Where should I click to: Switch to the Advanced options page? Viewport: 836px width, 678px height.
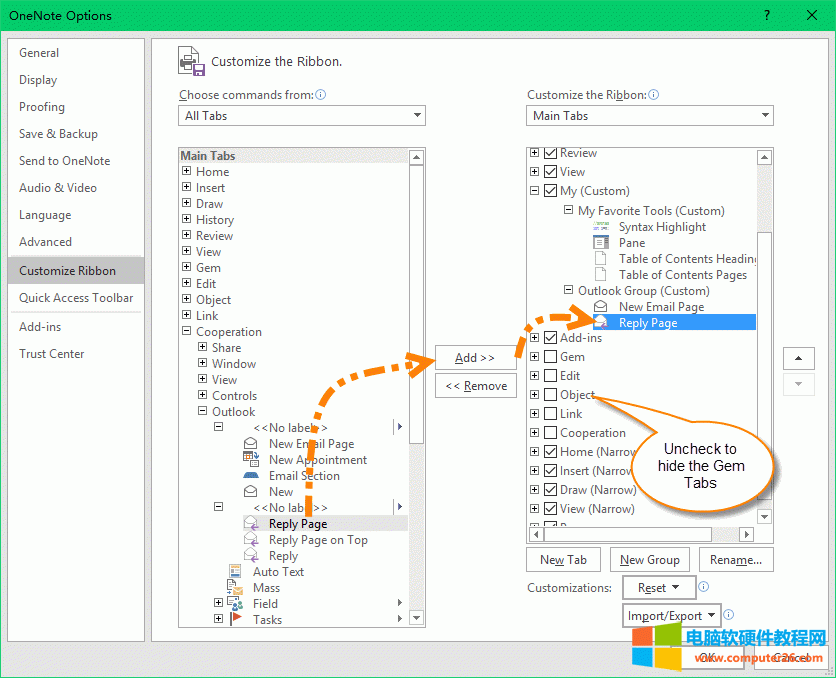[45, 242]
